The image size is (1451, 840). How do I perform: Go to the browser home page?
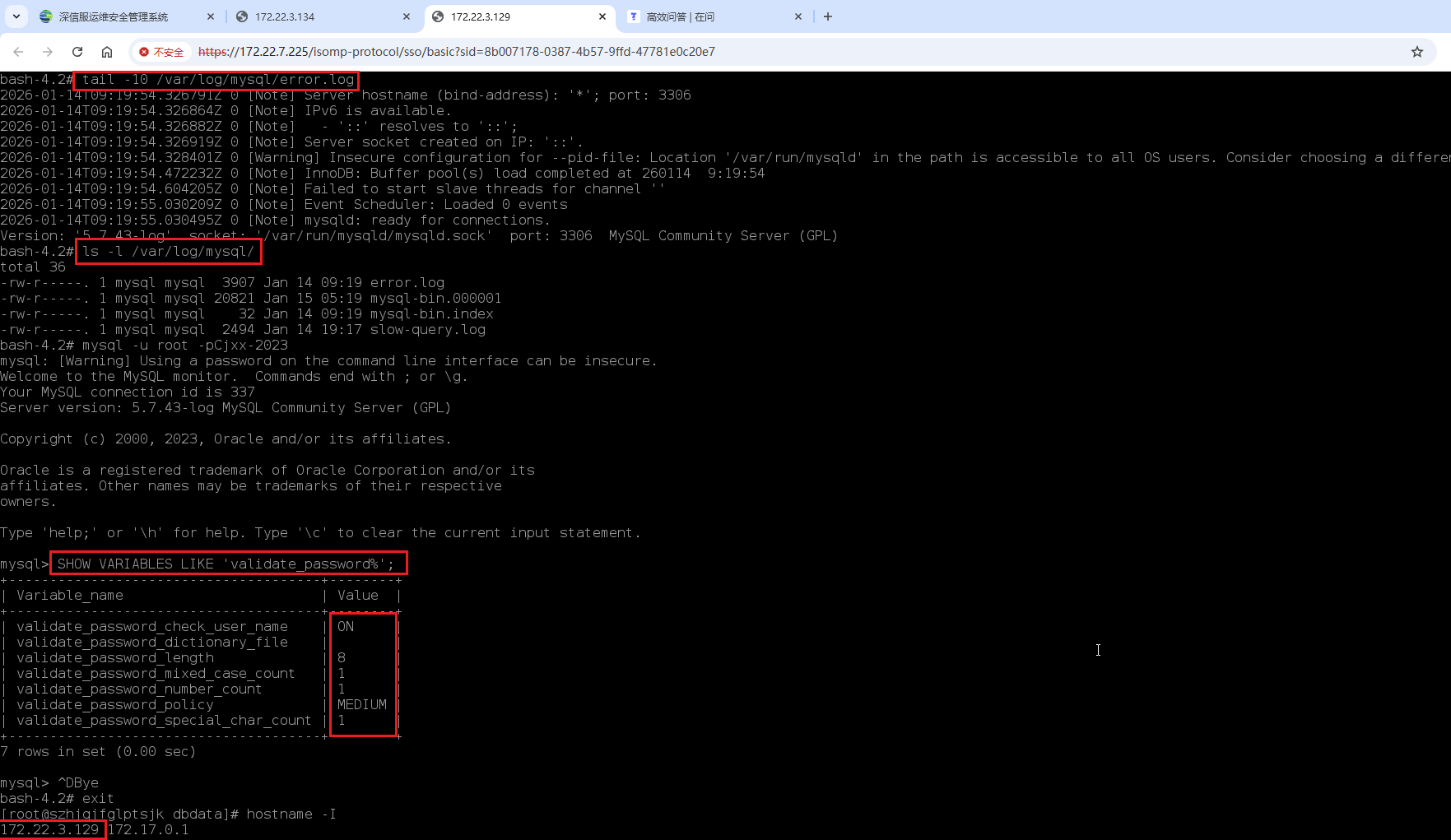[x=107, y=52]
